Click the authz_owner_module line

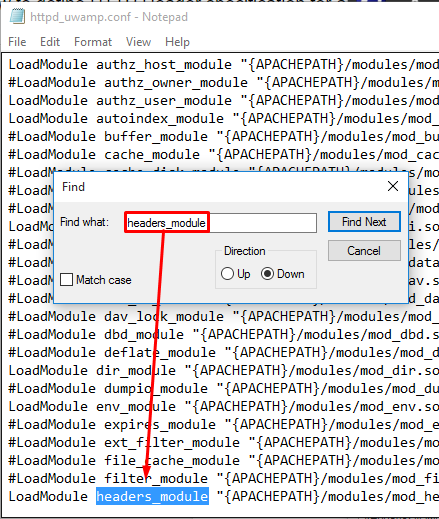(223, 82)
